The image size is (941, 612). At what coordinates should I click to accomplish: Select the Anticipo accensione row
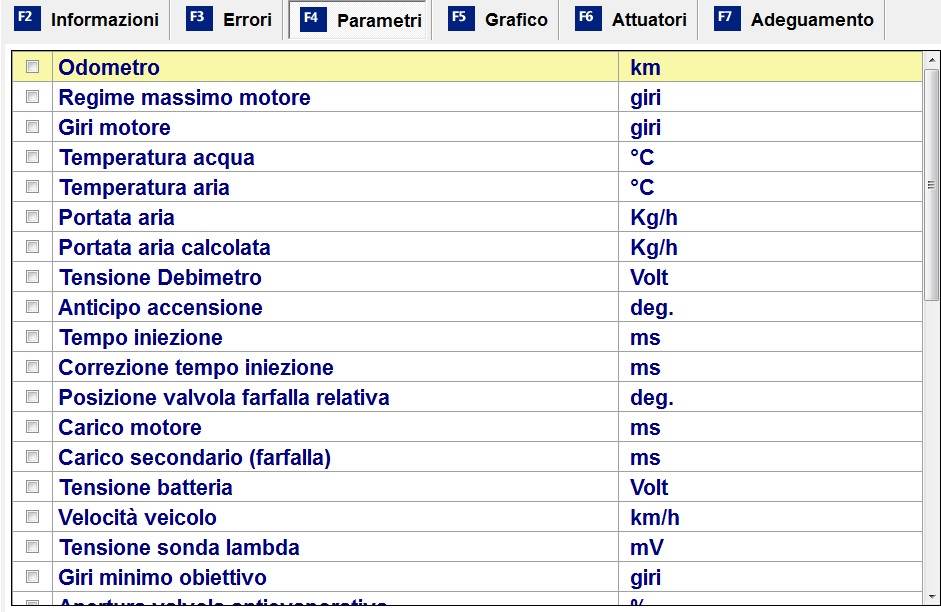467,307
